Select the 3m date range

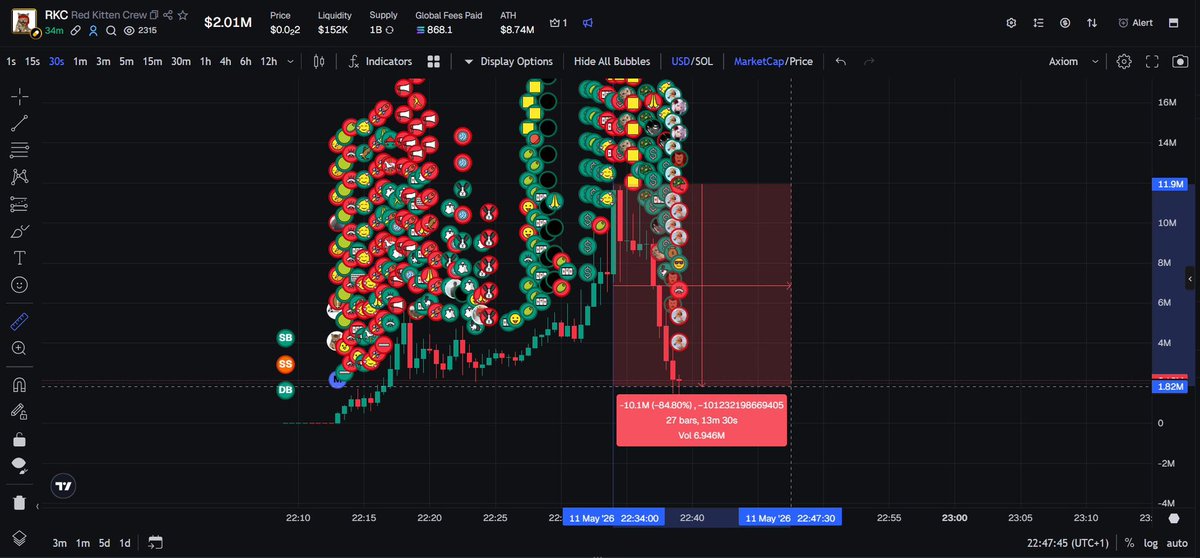pos(60,542)
